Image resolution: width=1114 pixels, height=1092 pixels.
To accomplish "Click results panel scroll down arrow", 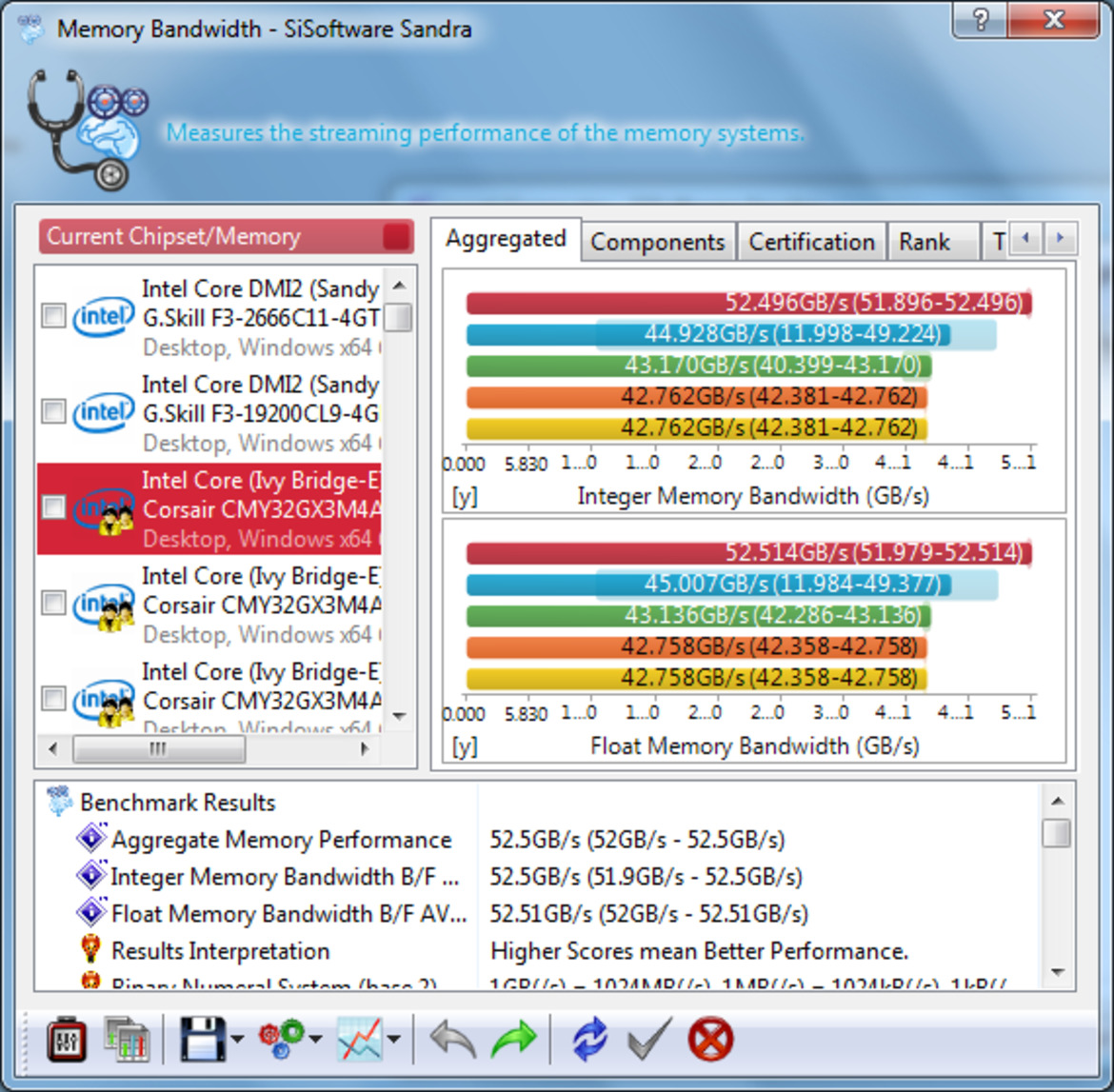I will pyautogui.click(x=1057, y=972).
